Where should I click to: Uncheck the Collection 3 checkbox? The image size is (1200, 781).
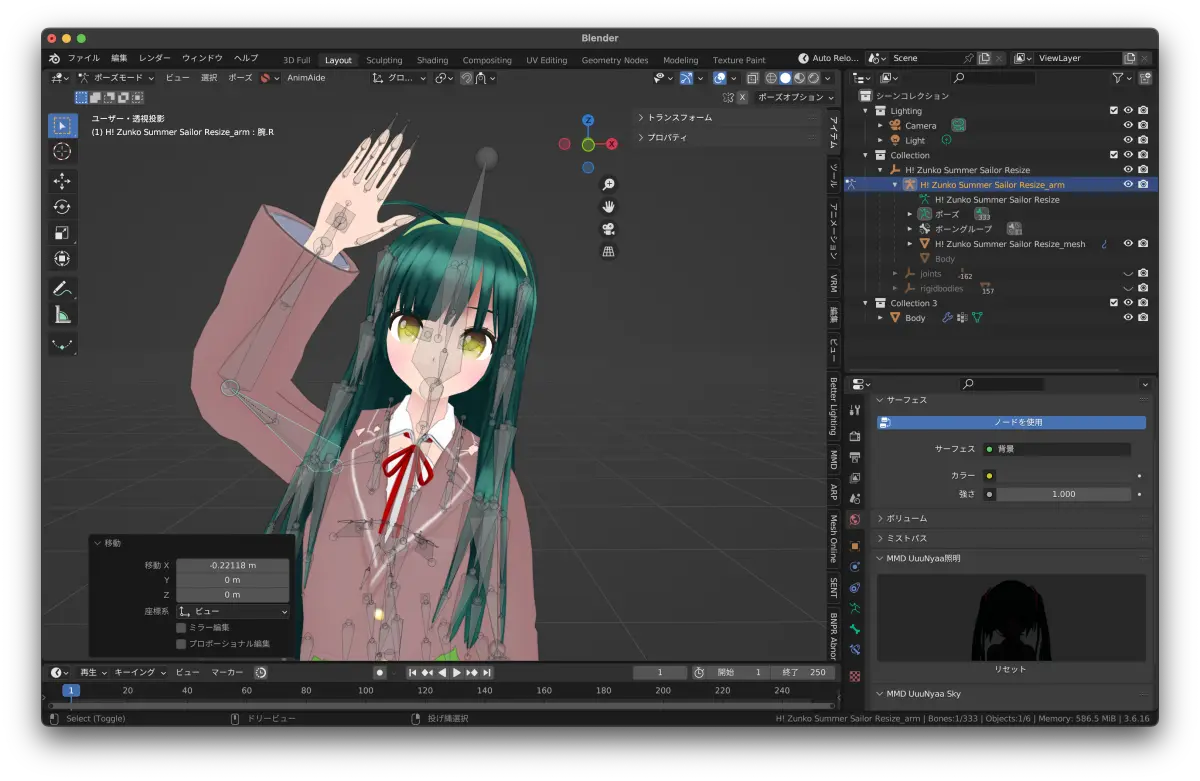click(x=1114, y=303)
